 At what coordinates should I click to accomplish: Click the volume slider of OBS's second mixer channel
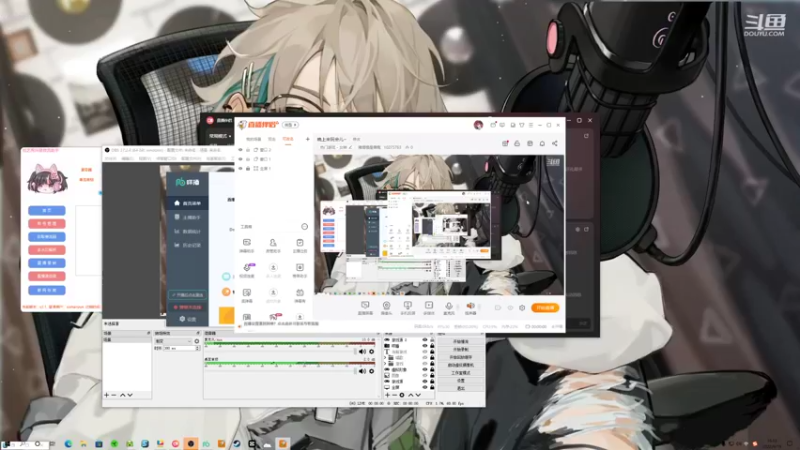pos(280,371)
